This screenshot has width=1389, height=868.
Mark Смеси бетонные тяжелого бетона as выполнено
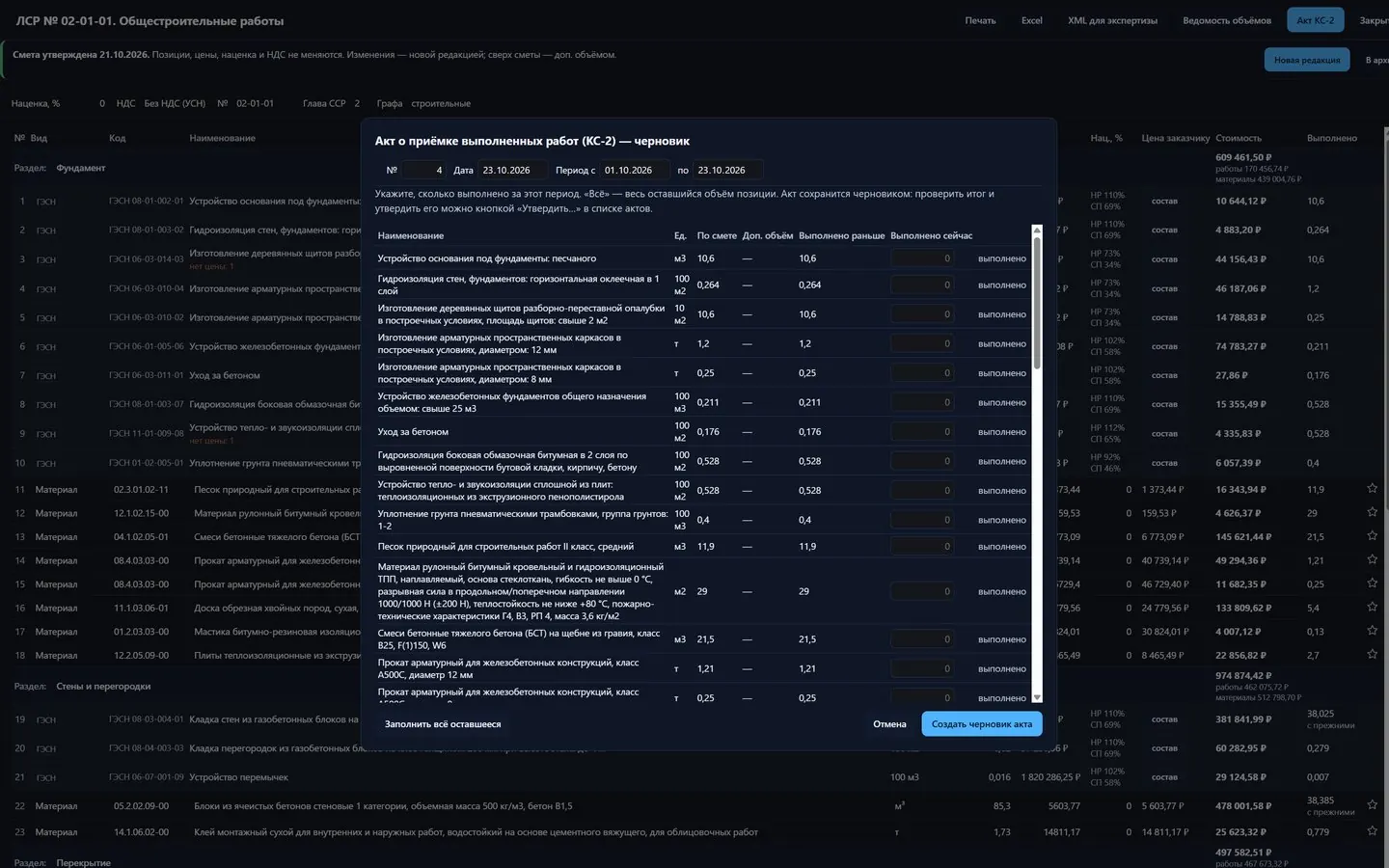point(1001,639)
